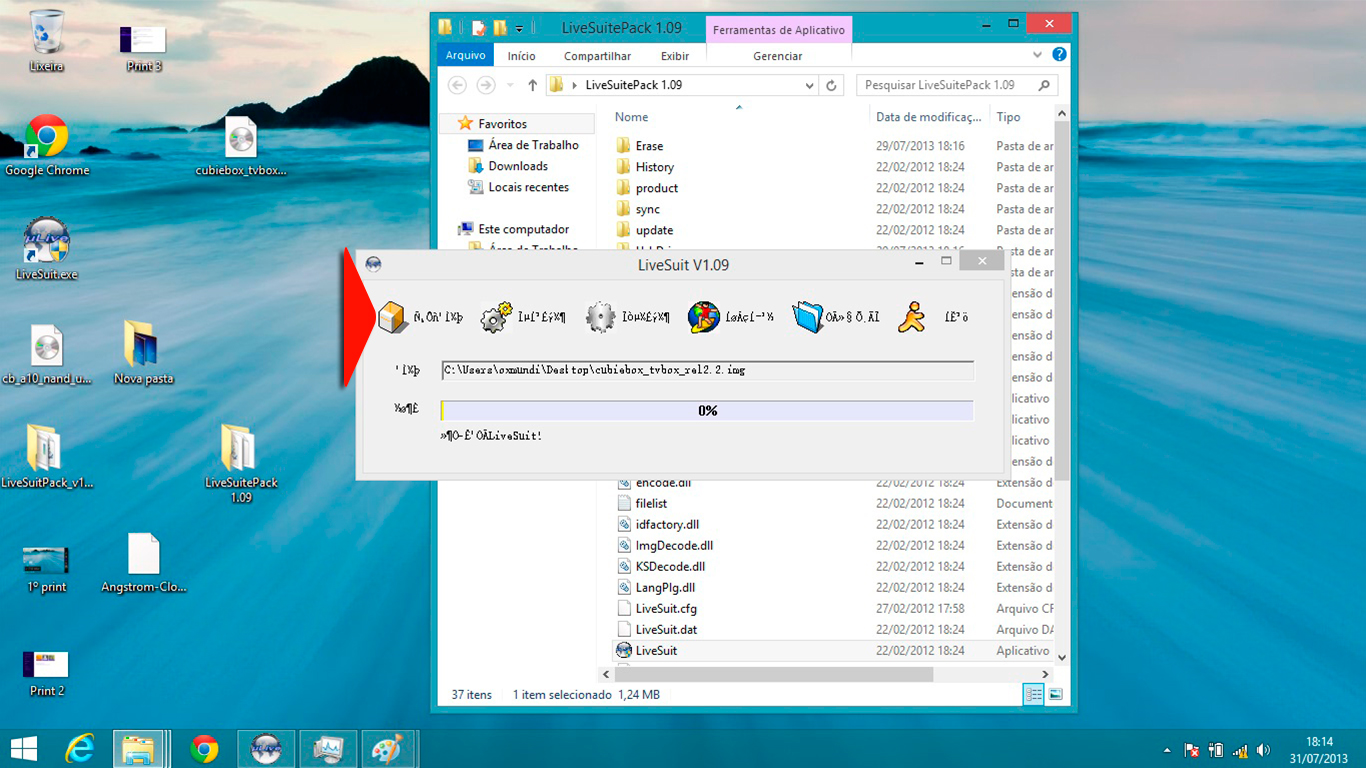Image resolution: width=1366 pixels, height=768 pixels.
Task: Select LiveSuitPack_v1 zipped folder on desktop
Action: 47,457
